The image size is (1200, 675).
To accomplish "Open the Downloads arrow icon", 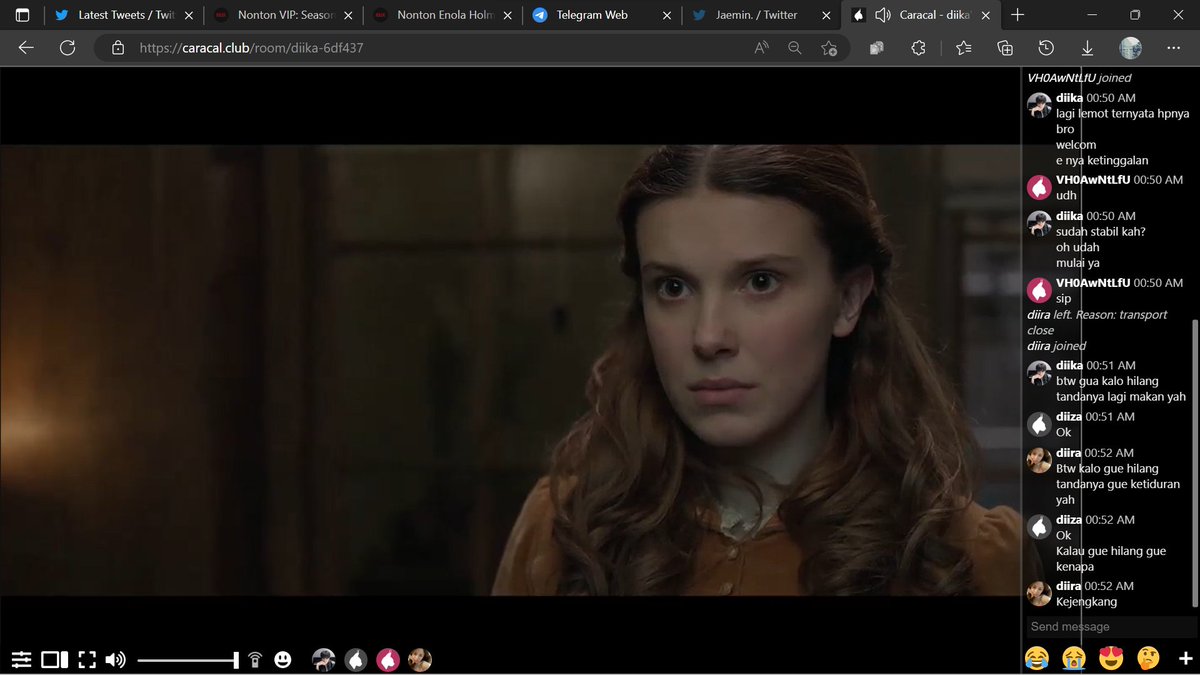I will pyautogui.click(x=1087, y=48).
